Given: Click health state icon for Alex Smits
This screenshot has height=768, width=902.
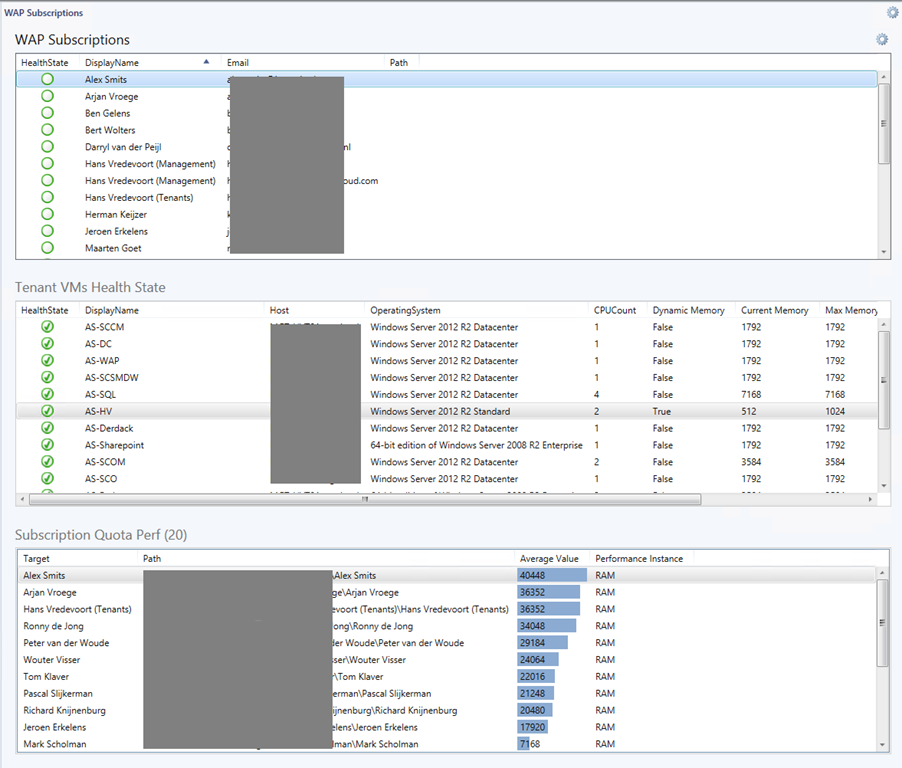Looking at the screenshot, I should (47, 79).
